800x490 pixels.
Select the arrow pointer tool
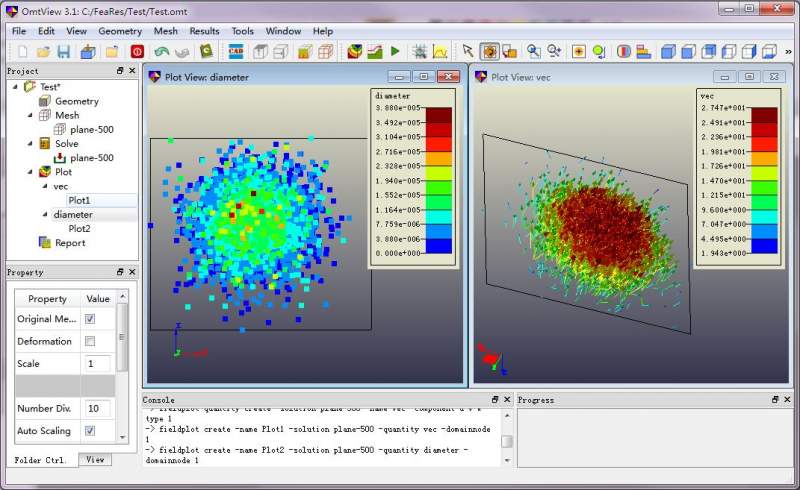(x=467, y=51)
